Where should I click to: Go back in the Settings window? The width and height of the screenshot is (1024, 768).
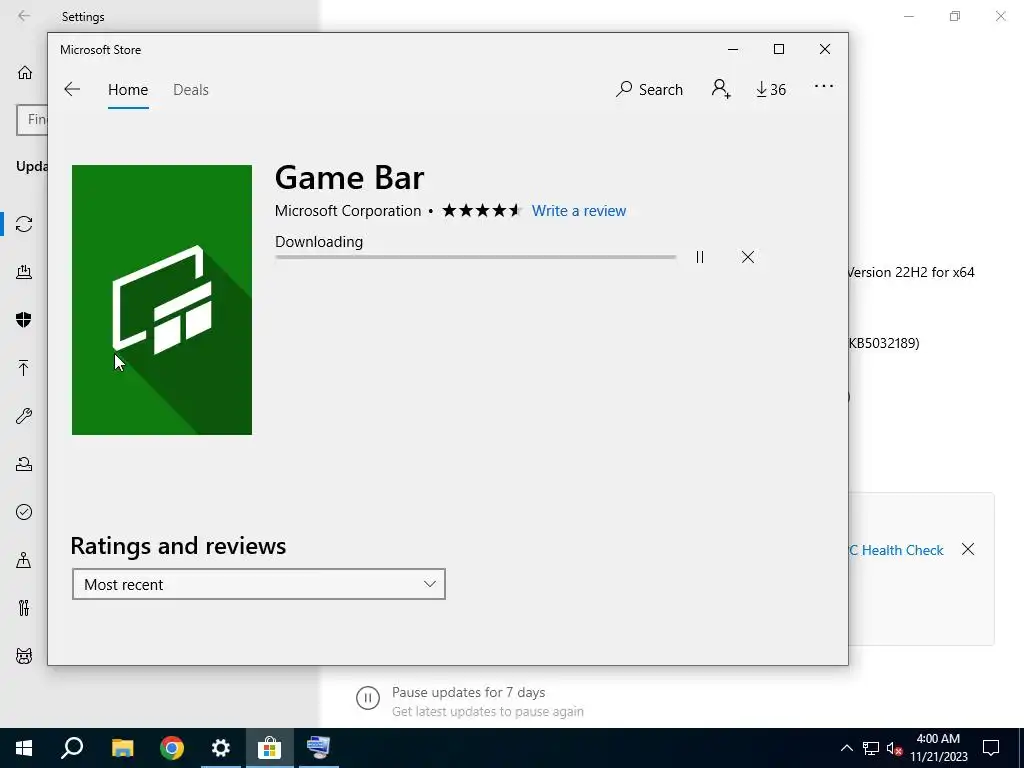click(x=24, y=16)
